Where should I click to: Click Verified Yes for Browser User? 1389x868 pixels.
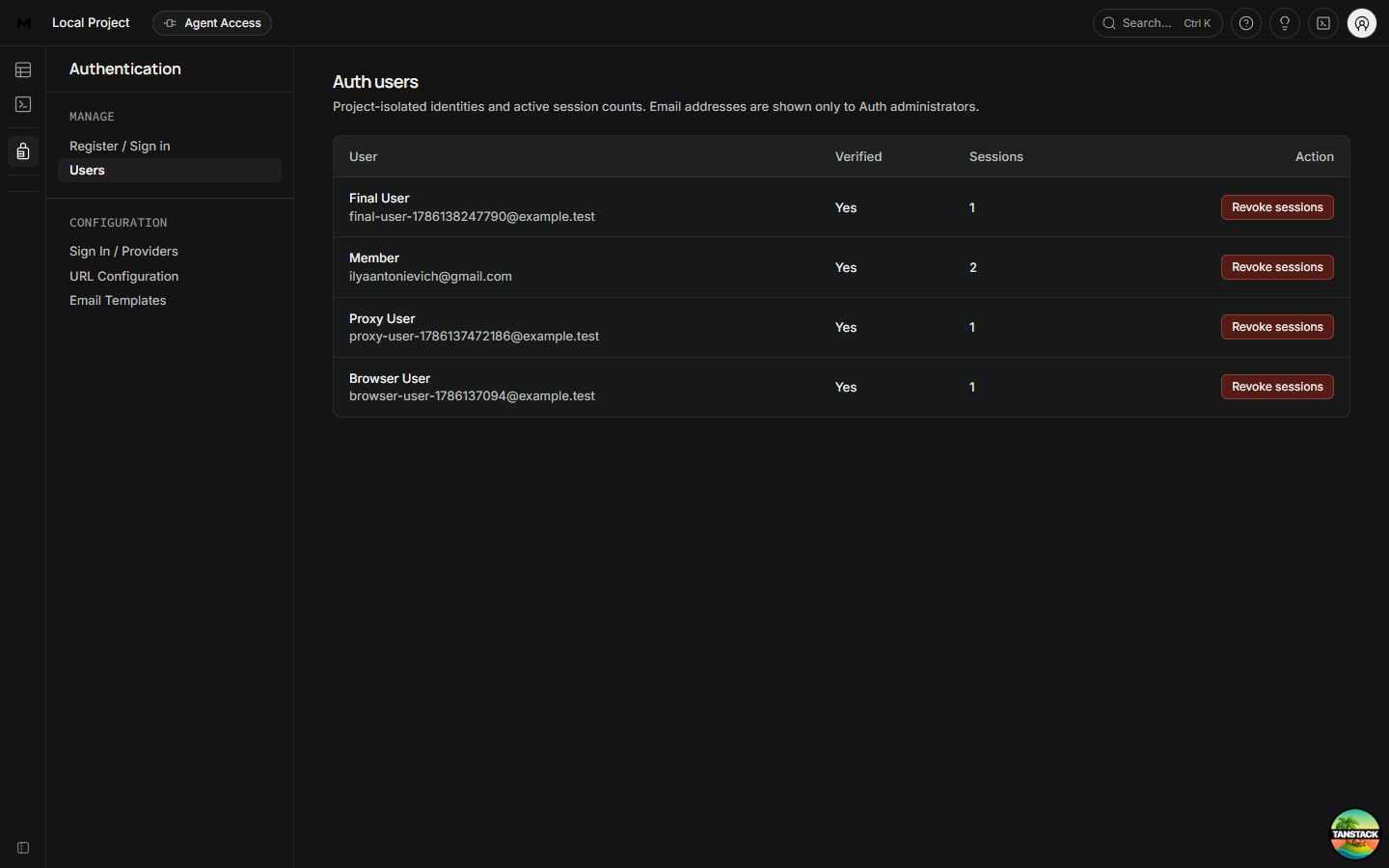[846, 387]
